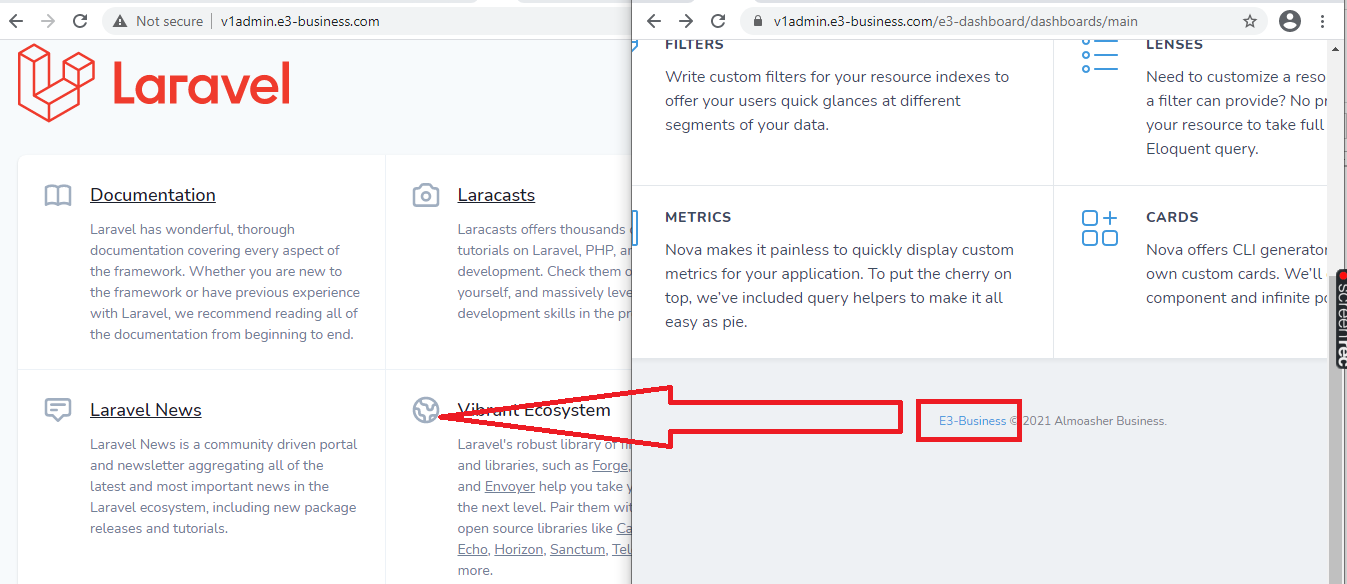
Task: Click the red Laravel logo
Action: (154, 83)
